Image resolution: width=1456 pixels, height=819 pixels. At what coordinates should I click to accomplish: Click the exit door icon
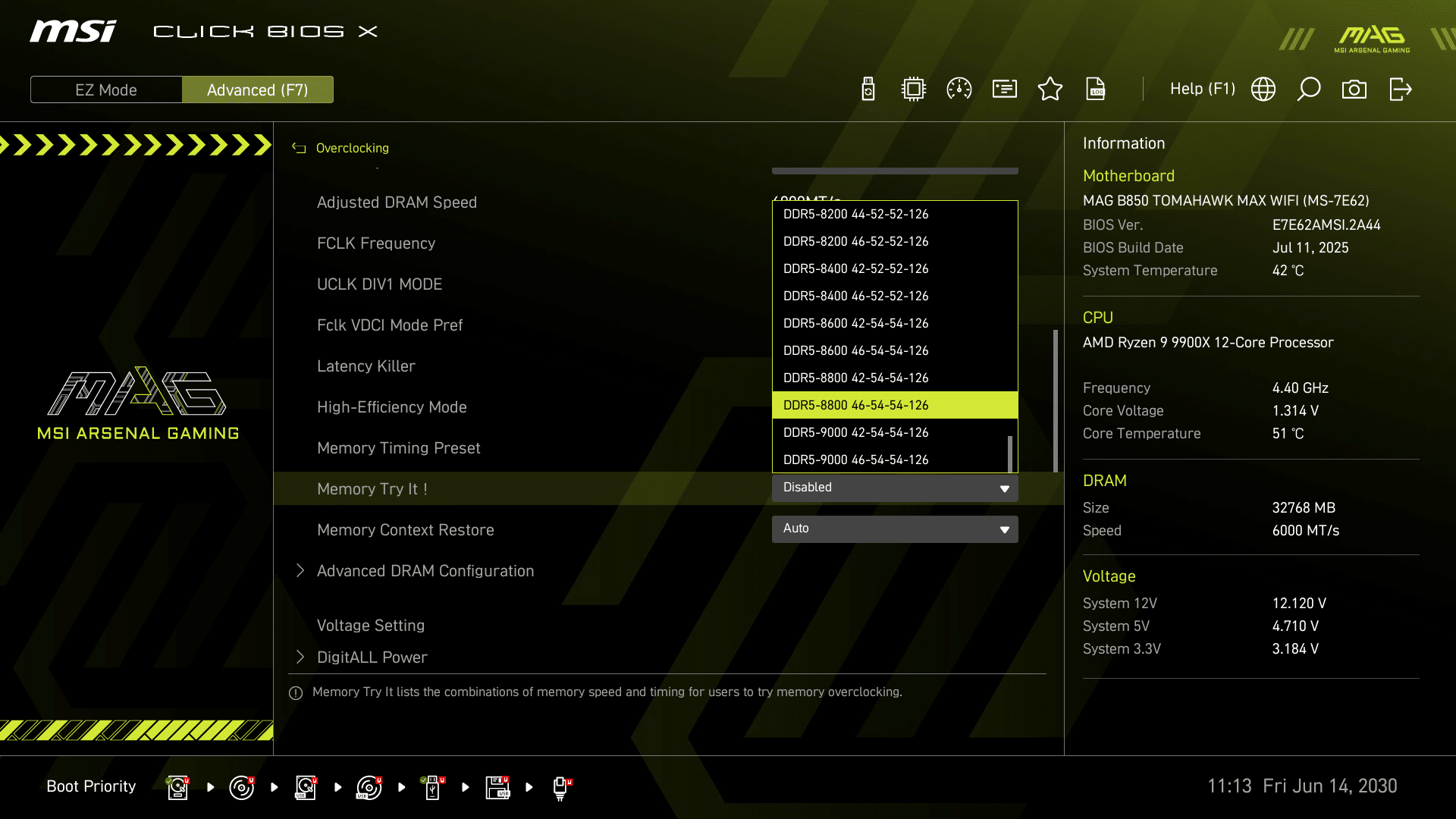click(1400, 89)
